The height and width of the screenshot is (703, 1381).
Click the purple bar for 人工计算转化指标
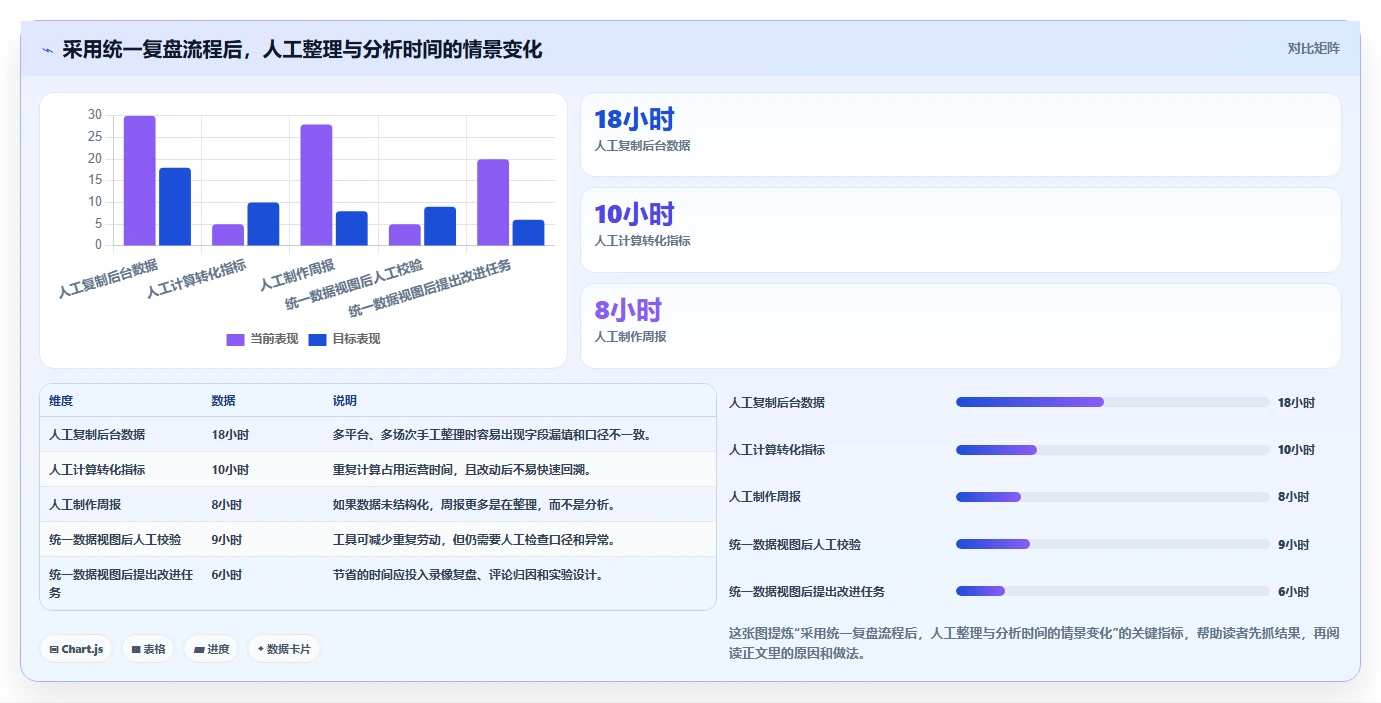pos(228,234)
